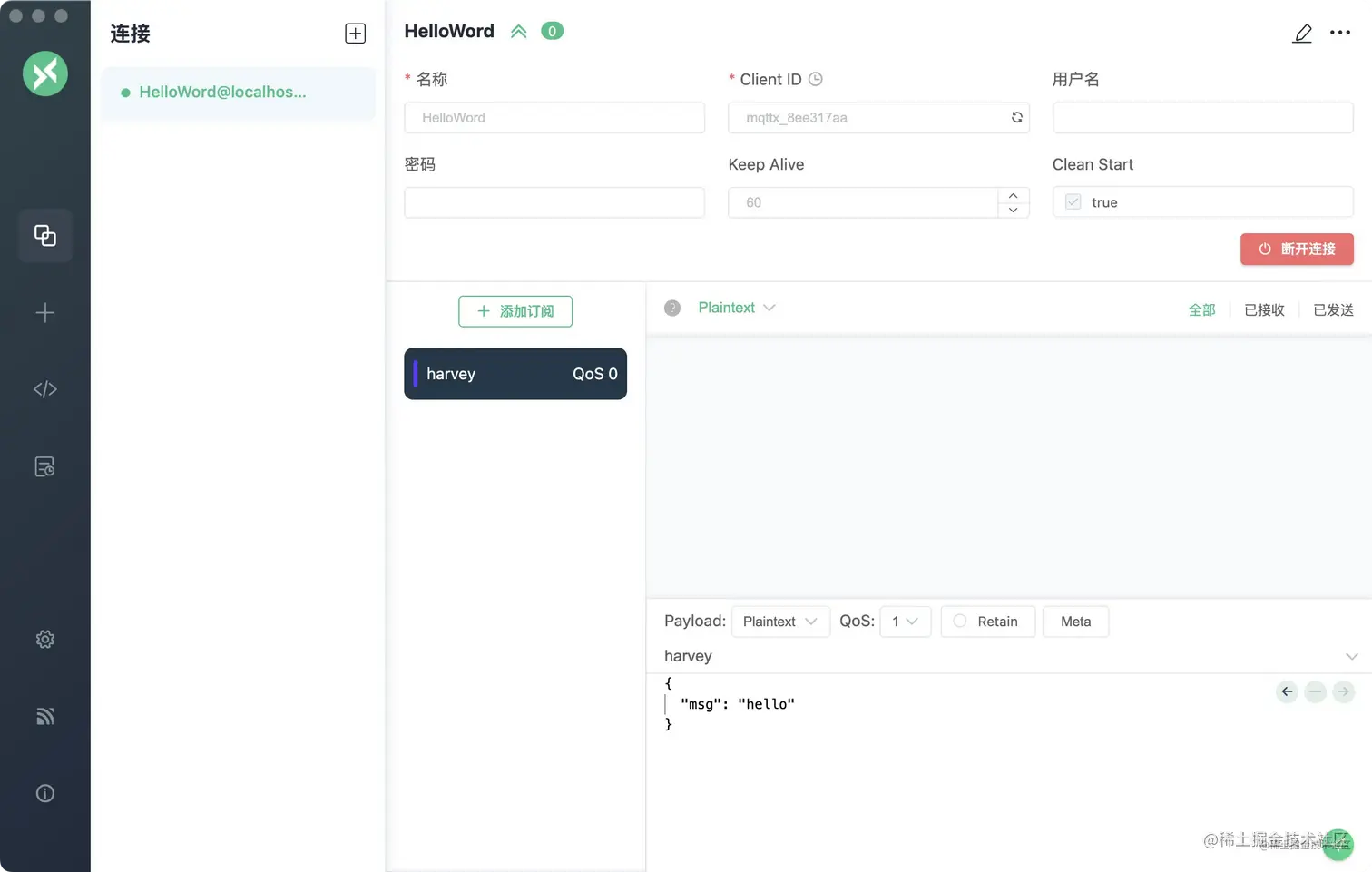Click the edit pencil icon
Screen dimensions: 1372x872
tap(1302, 34)
